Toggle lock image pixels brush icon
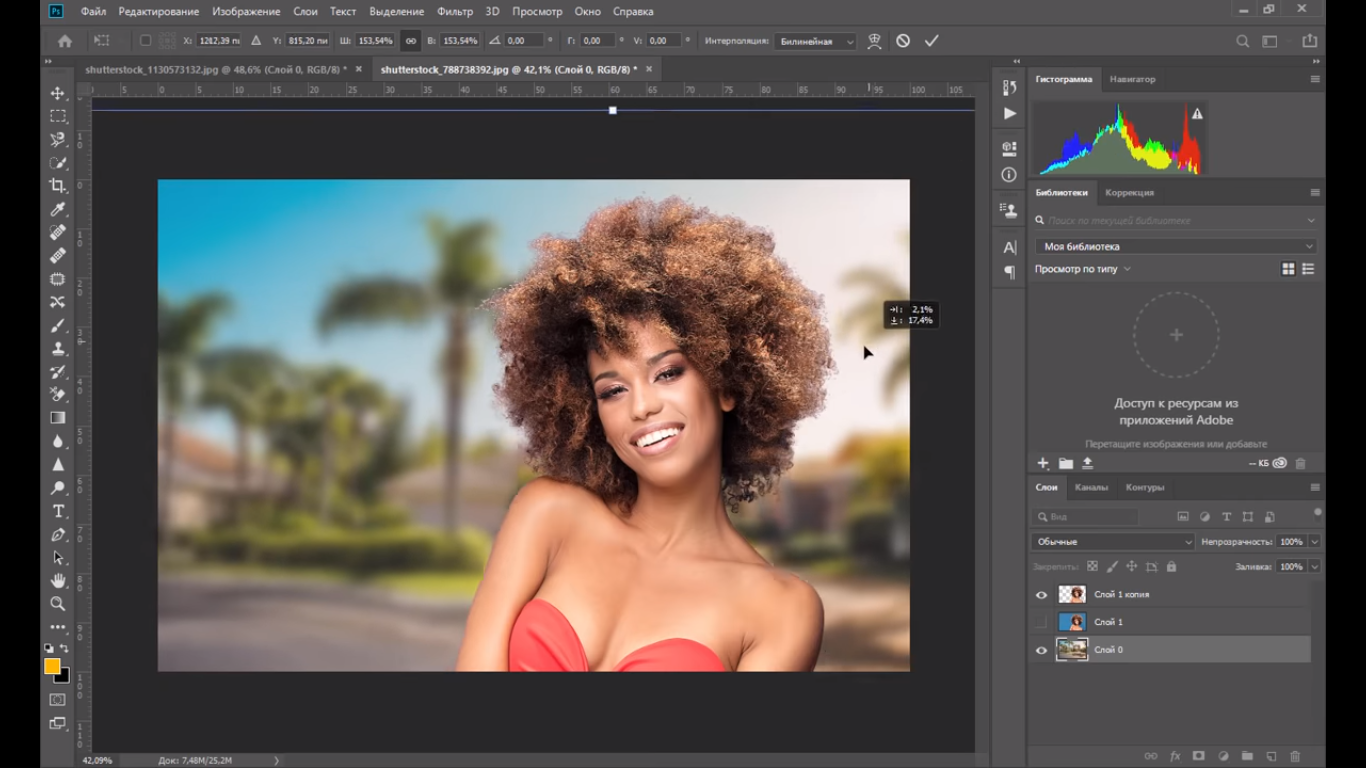Image resolution: width=1366 pixels, height=768 pixels. coord(1112,567)
